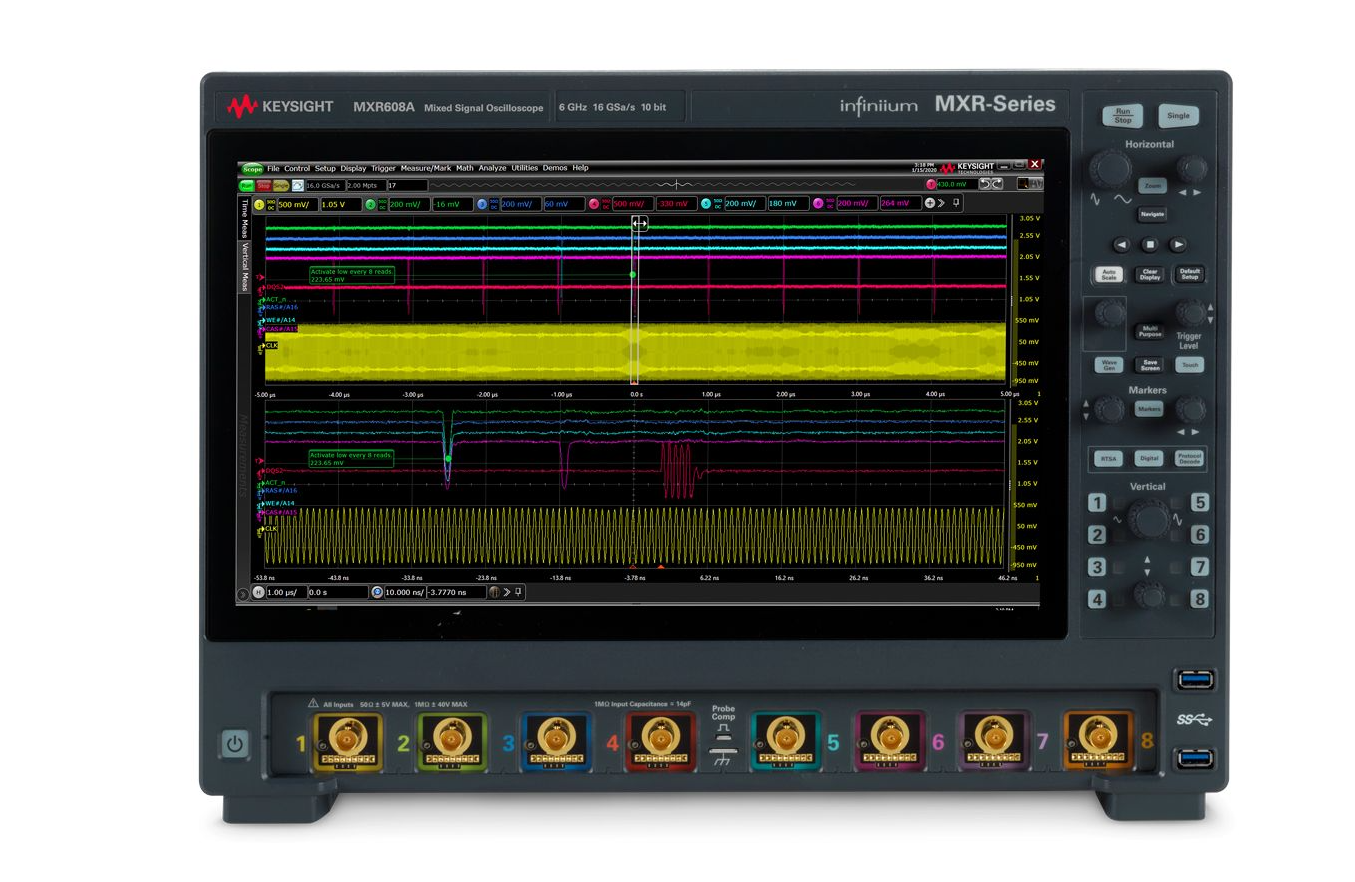The height and width of the screenshot is (882, 1355).
Task: Click the navigation play-backward arrow key
Action: [1122, 243]
